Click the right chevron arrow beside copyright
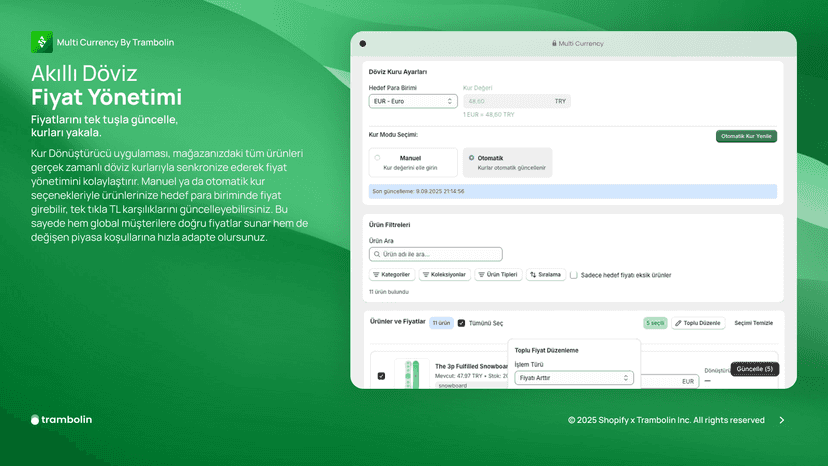The image size is (828, 466). click(782, 420)
